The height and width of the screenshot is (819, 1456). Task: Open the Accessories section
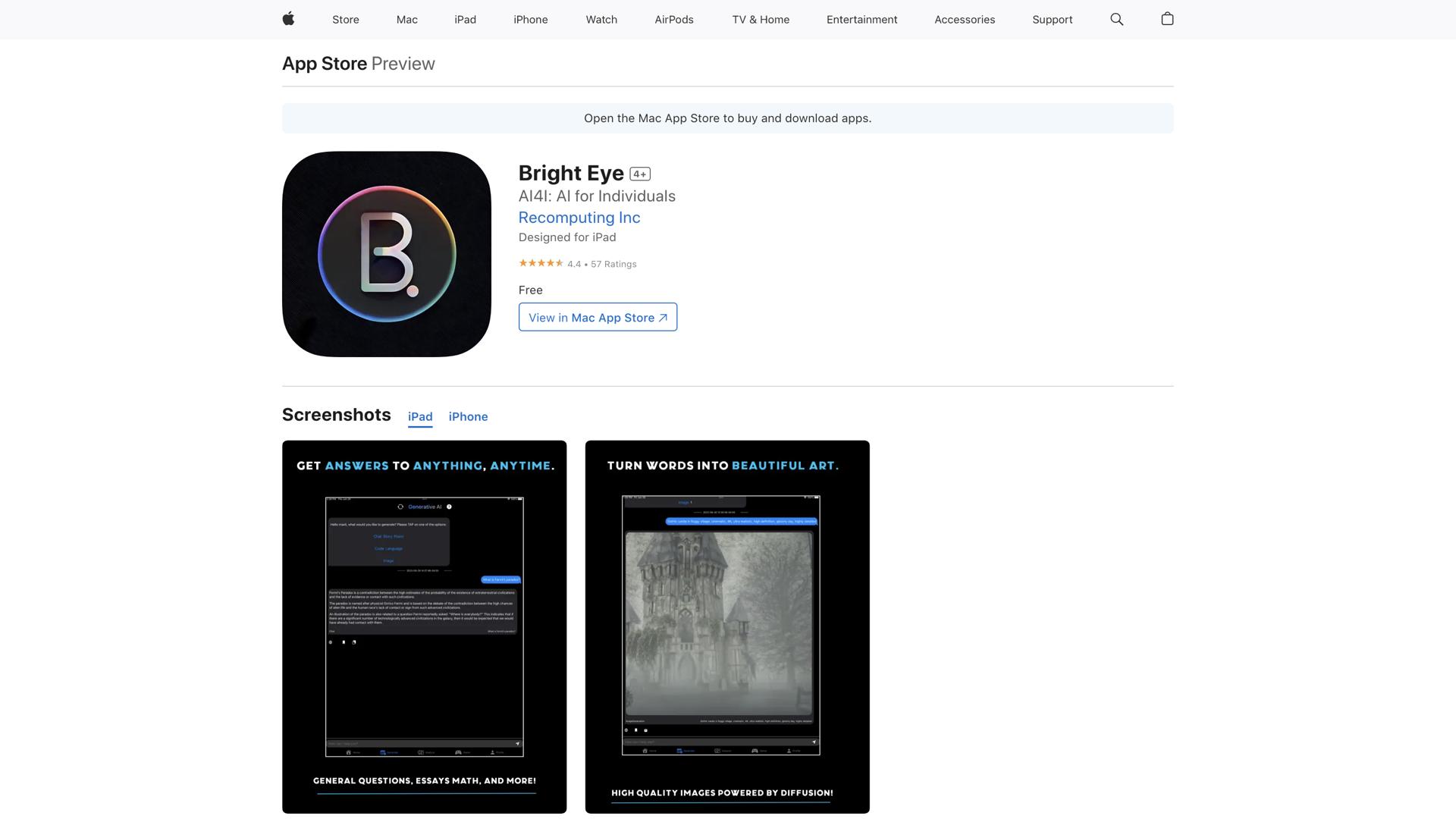[964, 19]
